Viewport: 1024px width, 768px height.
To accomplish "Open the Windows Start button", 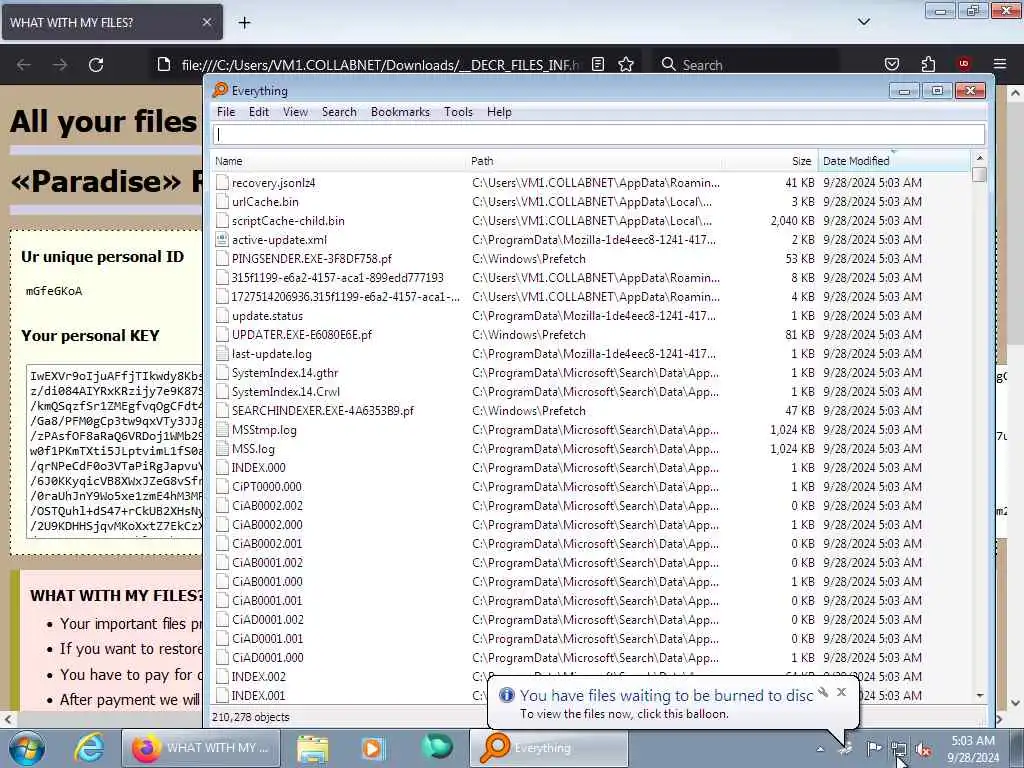I will click(x=26, y=748).
